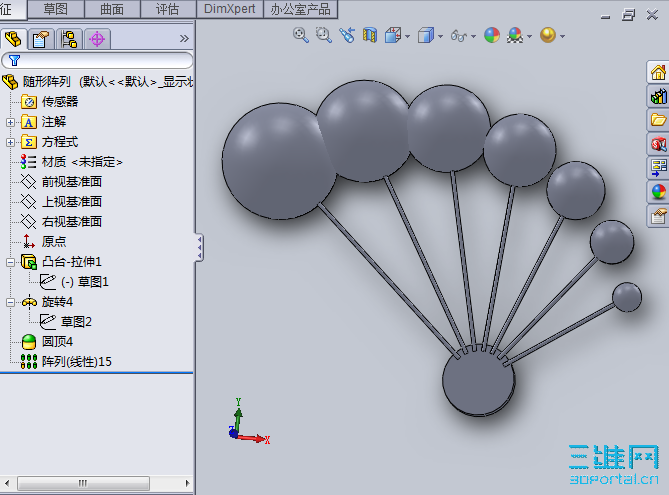Select the 右视基准面 plane
This screenshot has width=669, height=495.
(x=72, y=221)
